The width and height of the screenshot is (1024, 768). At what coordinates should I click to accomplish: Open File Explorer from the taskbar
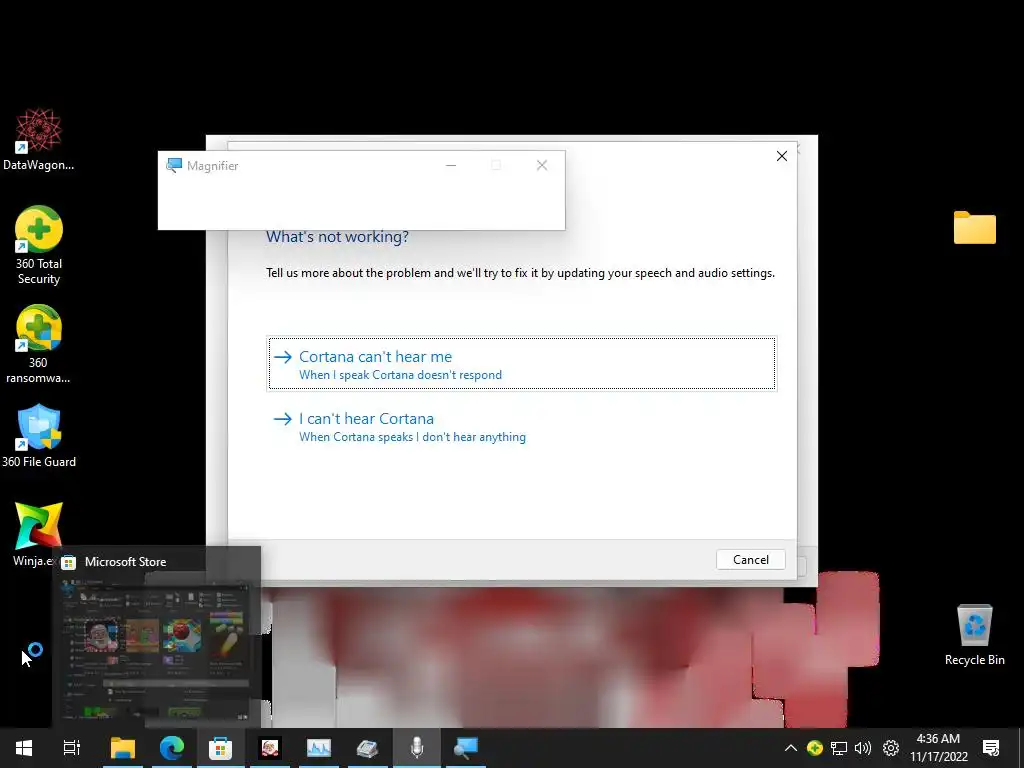123,748
